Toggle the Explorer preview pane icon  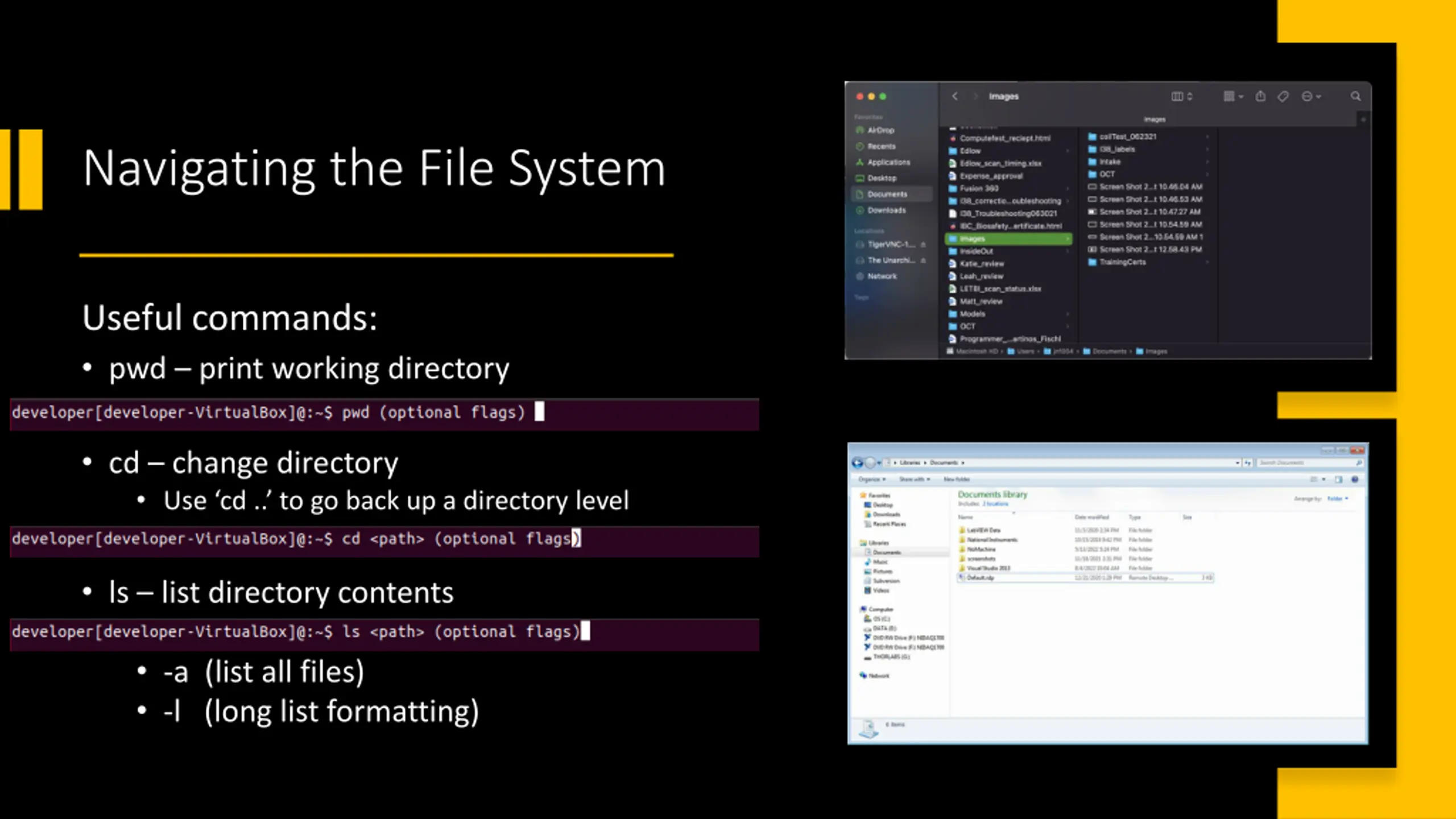pos(1338,479)
